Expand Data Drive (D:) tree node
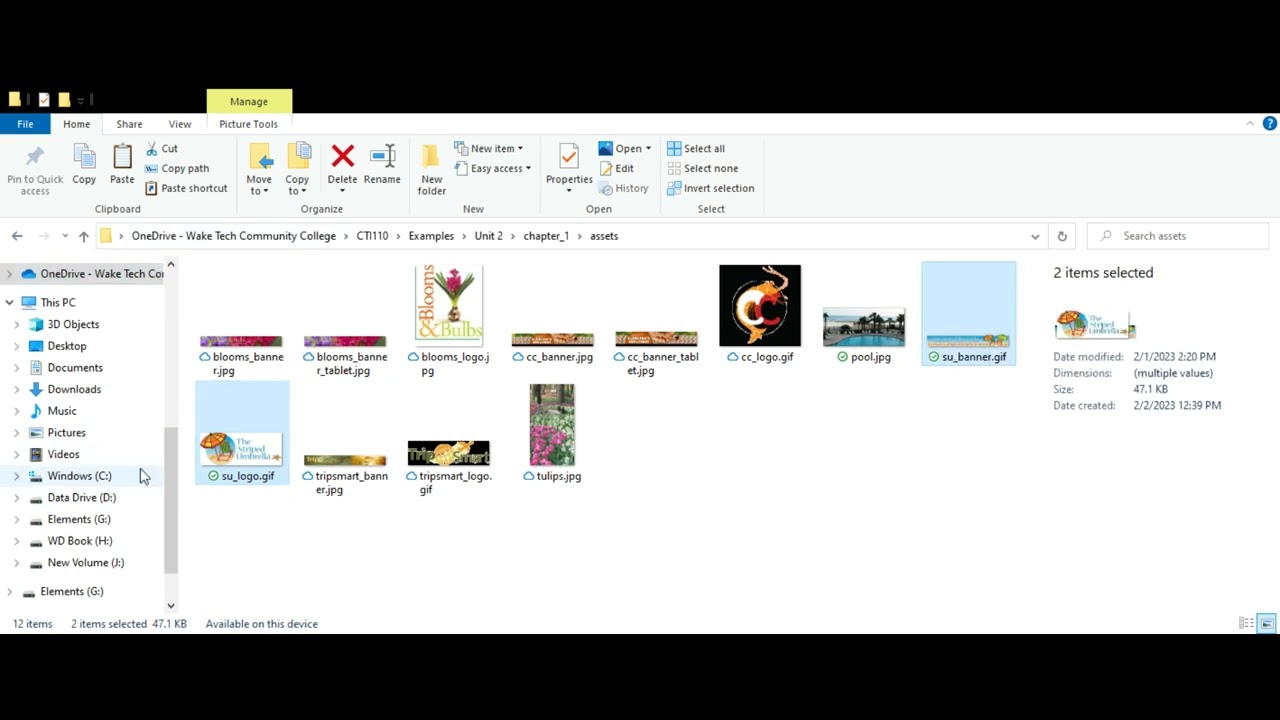 pyautogui.click(x=16, y=498)
